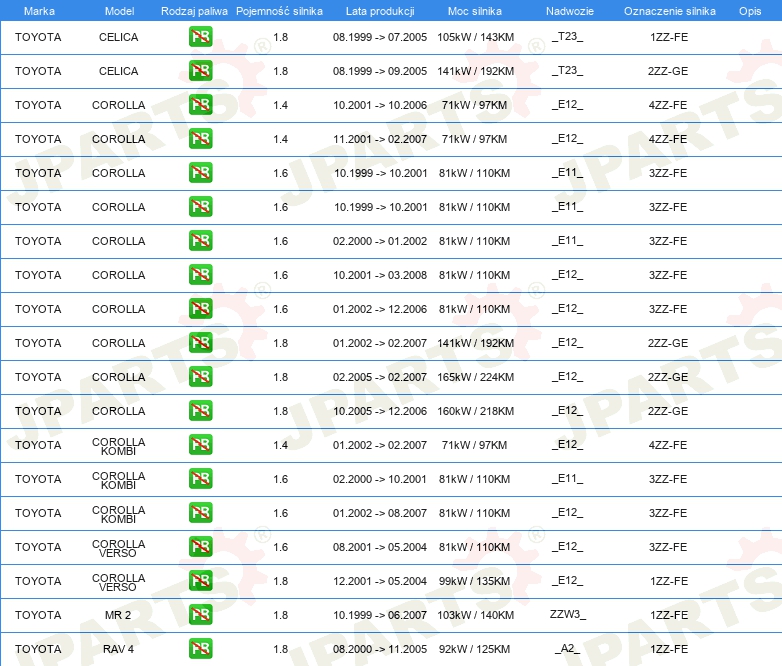
Task: Click the date range 08.1999 -> 09.2005
Action: [x=380, y=71]
